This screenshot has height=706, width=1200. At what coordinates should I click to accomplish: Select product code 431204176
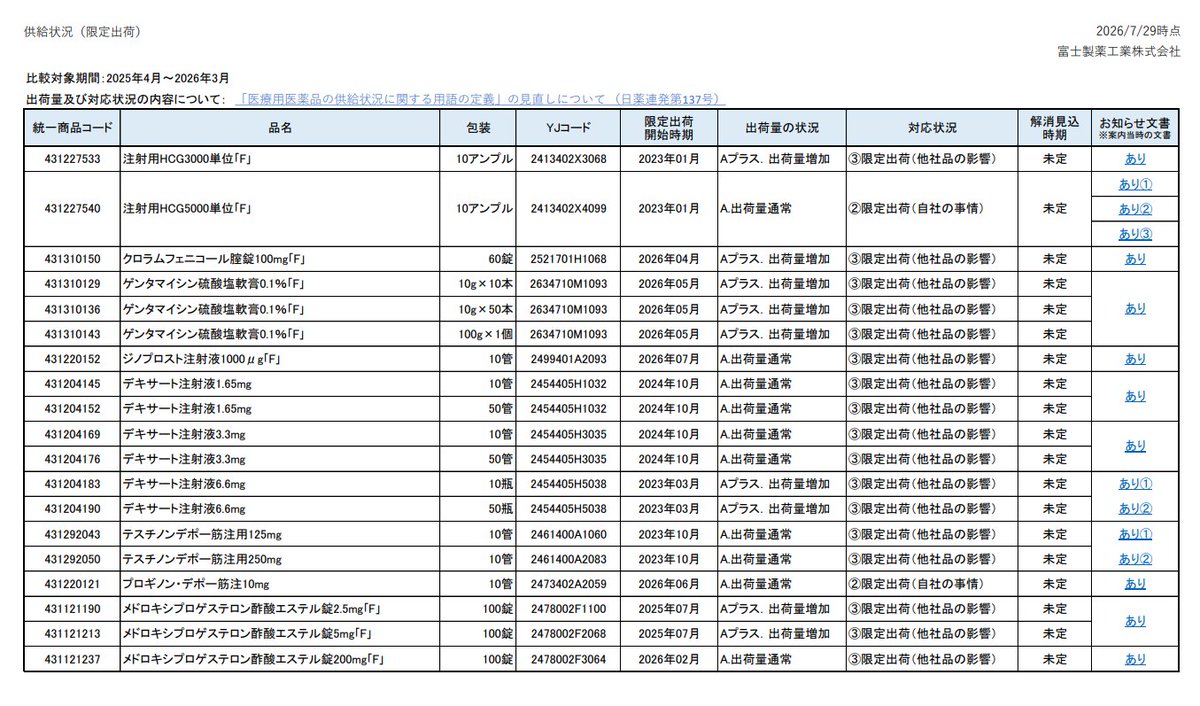[72, 459]
